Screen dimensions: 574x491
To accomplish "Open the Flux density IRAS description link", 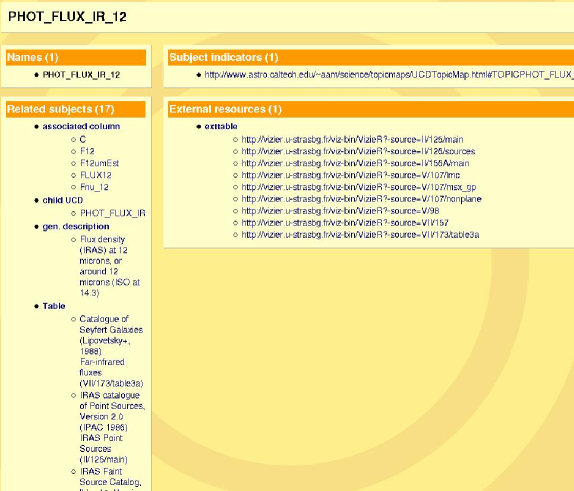I will (109, 266).
